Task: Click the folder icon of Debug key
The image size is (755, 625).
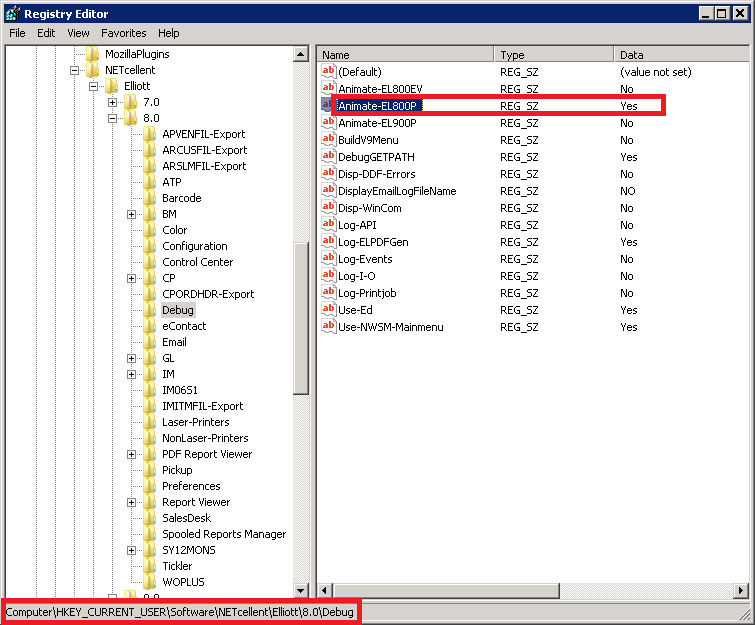Action: click(x=150, y=310)
